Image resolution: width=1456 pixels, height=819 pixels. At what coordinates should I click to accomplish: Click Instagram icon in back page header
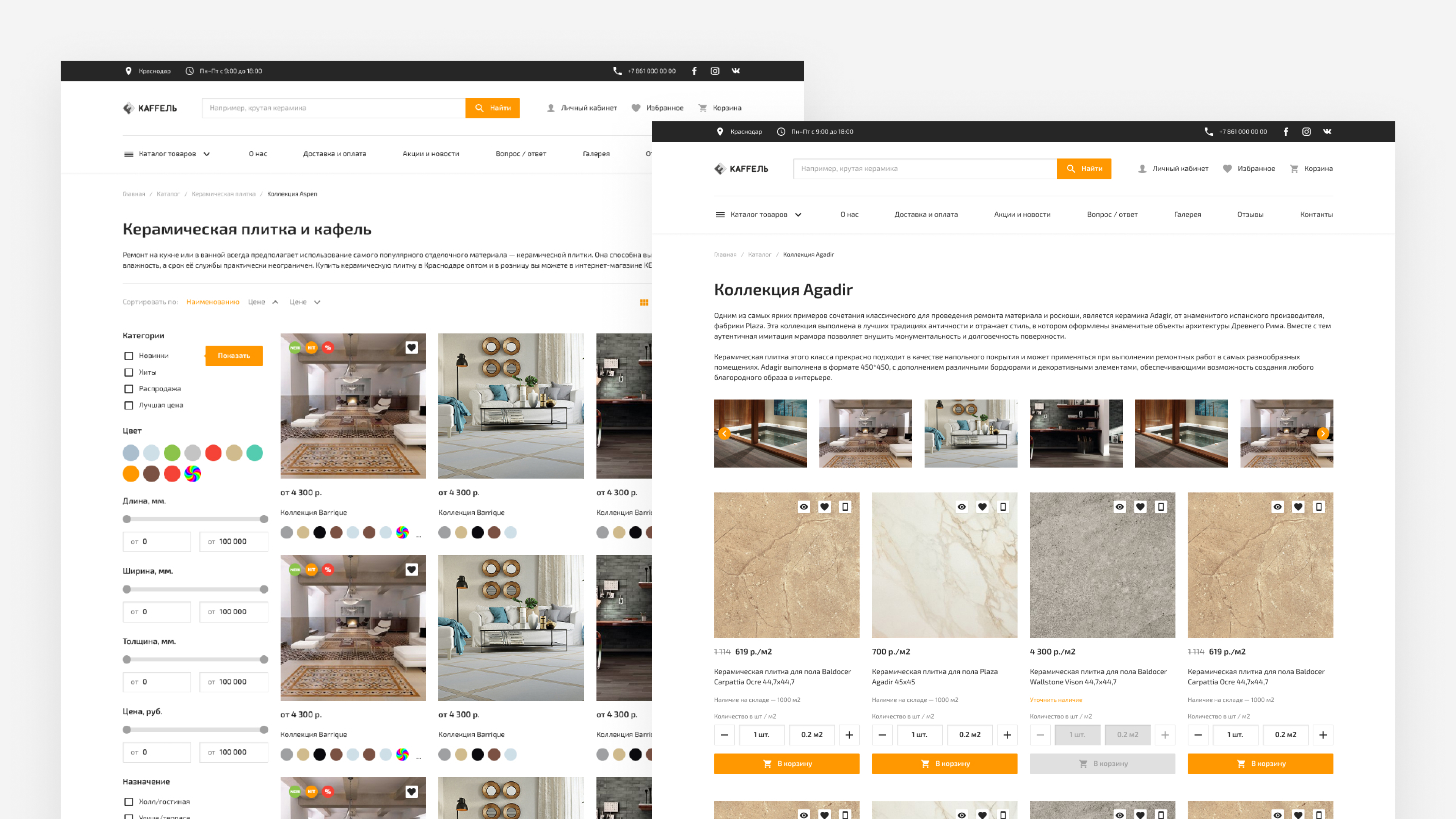[715, 71]
